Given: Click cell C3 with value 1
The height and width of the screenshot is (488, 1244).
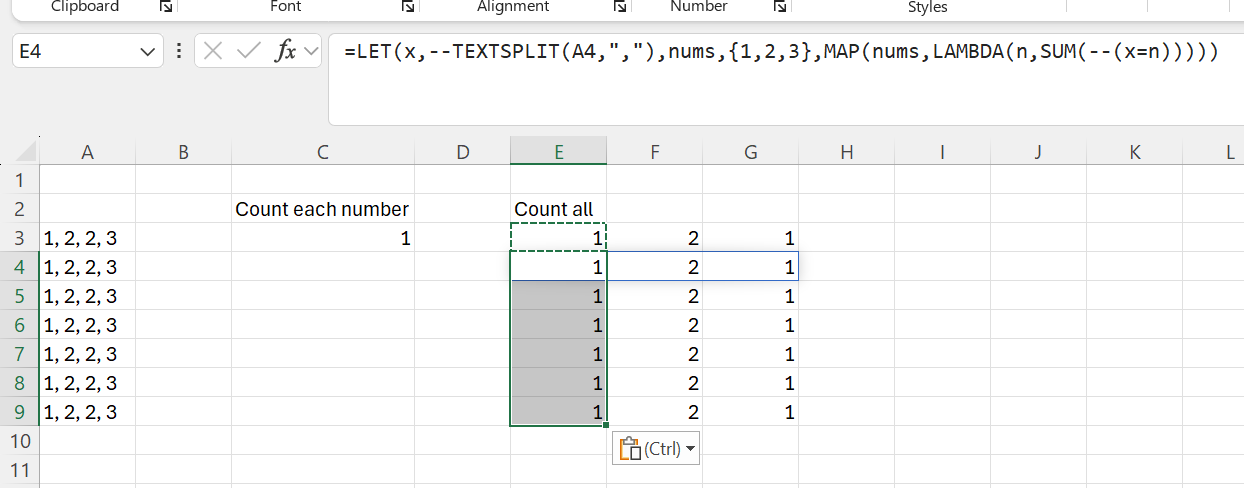Looking at the screenshot, I should click(x=322, y=238).
